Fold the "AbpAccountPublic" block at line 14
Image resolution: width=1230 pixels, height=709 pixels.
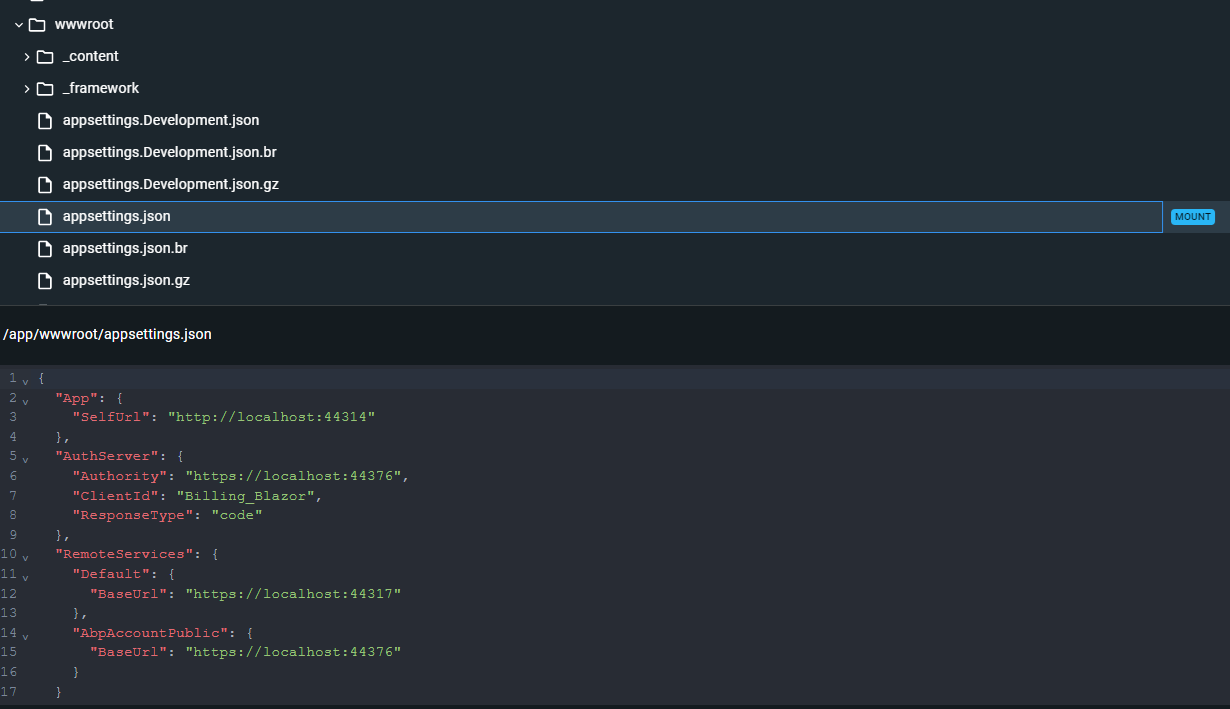point(25,634)
